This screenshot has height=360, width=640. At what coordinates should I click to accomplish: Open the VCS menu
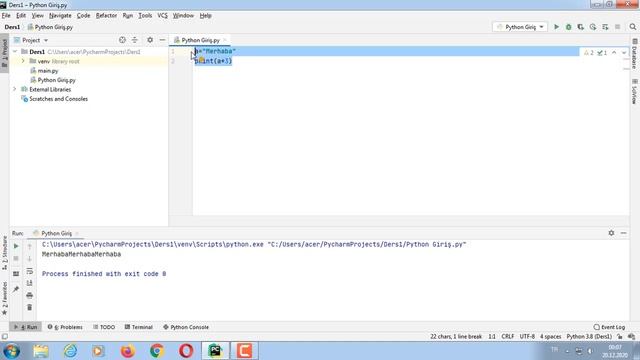[162, 16]
